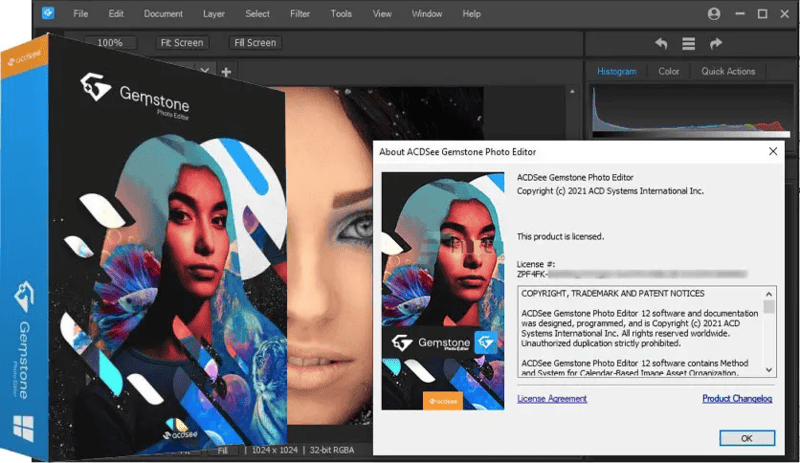Click 'This product is licensed.' text
800x463 pixels.
click(560, 236)
